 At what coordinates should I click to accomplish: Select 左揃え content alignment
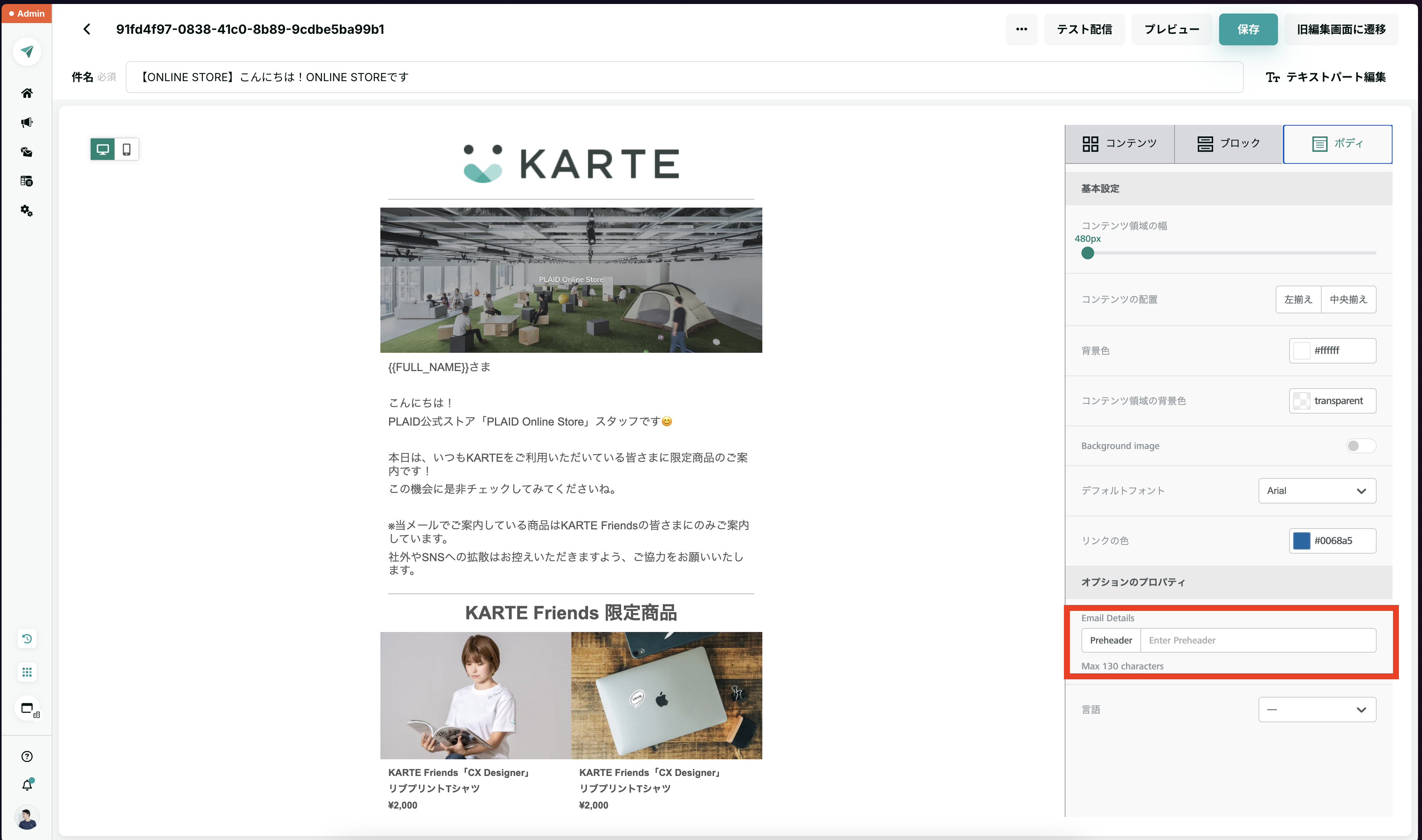1298,299
